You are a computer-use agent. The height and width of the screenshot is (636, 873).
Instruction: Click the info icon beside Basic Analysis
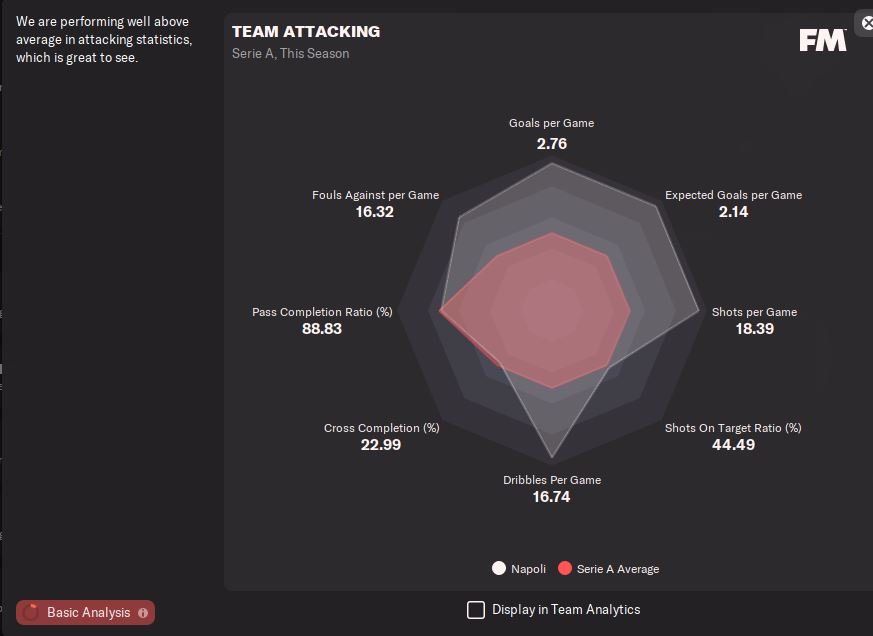tap(143, 613)
